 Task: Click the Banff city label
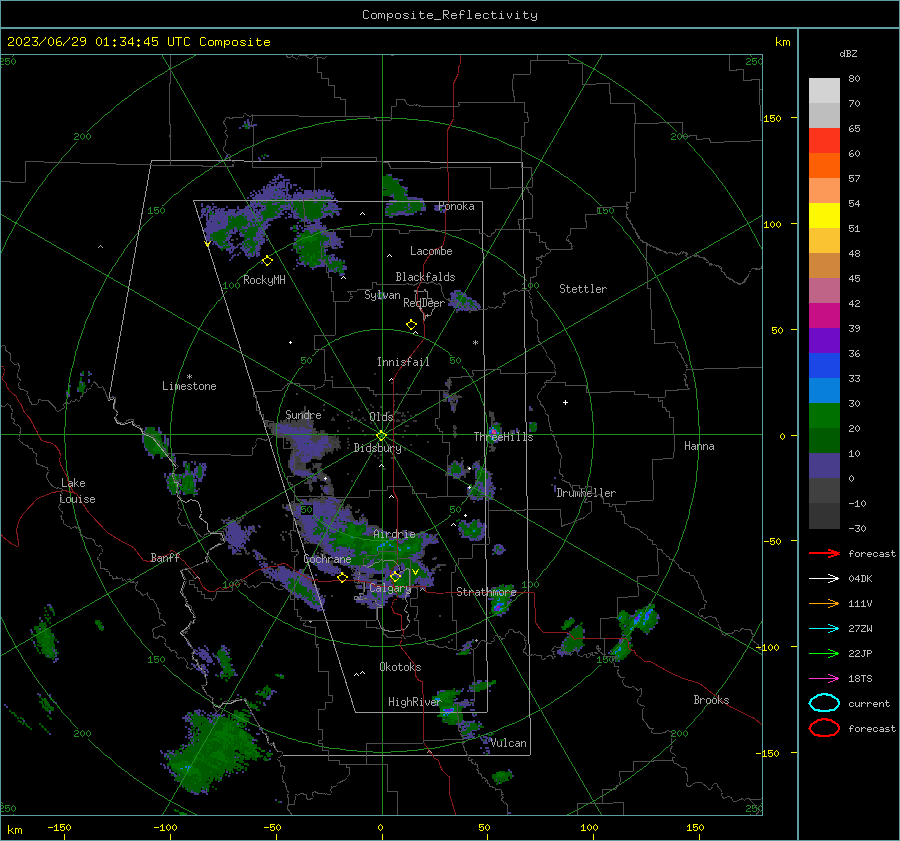[x=165, y=557]
